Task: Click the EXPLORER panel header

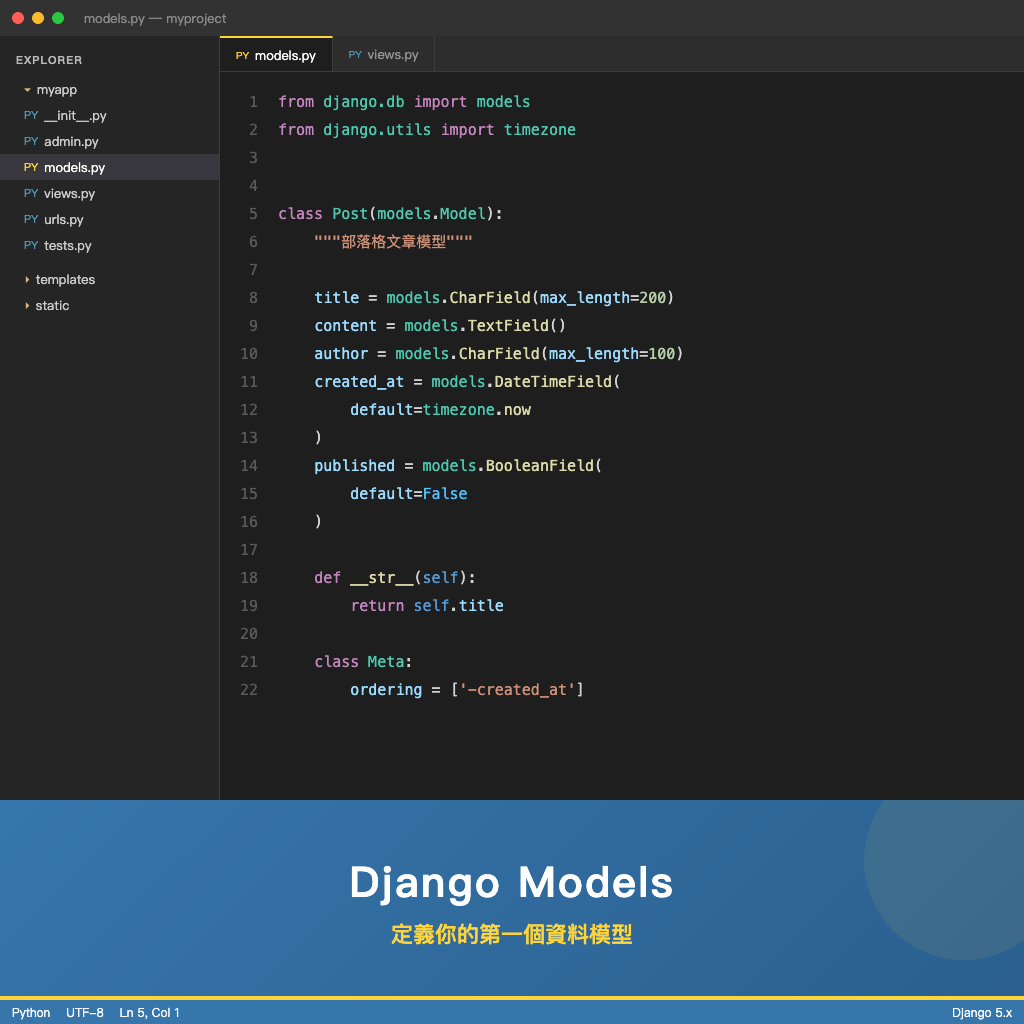Action: (x=49, y=60)
